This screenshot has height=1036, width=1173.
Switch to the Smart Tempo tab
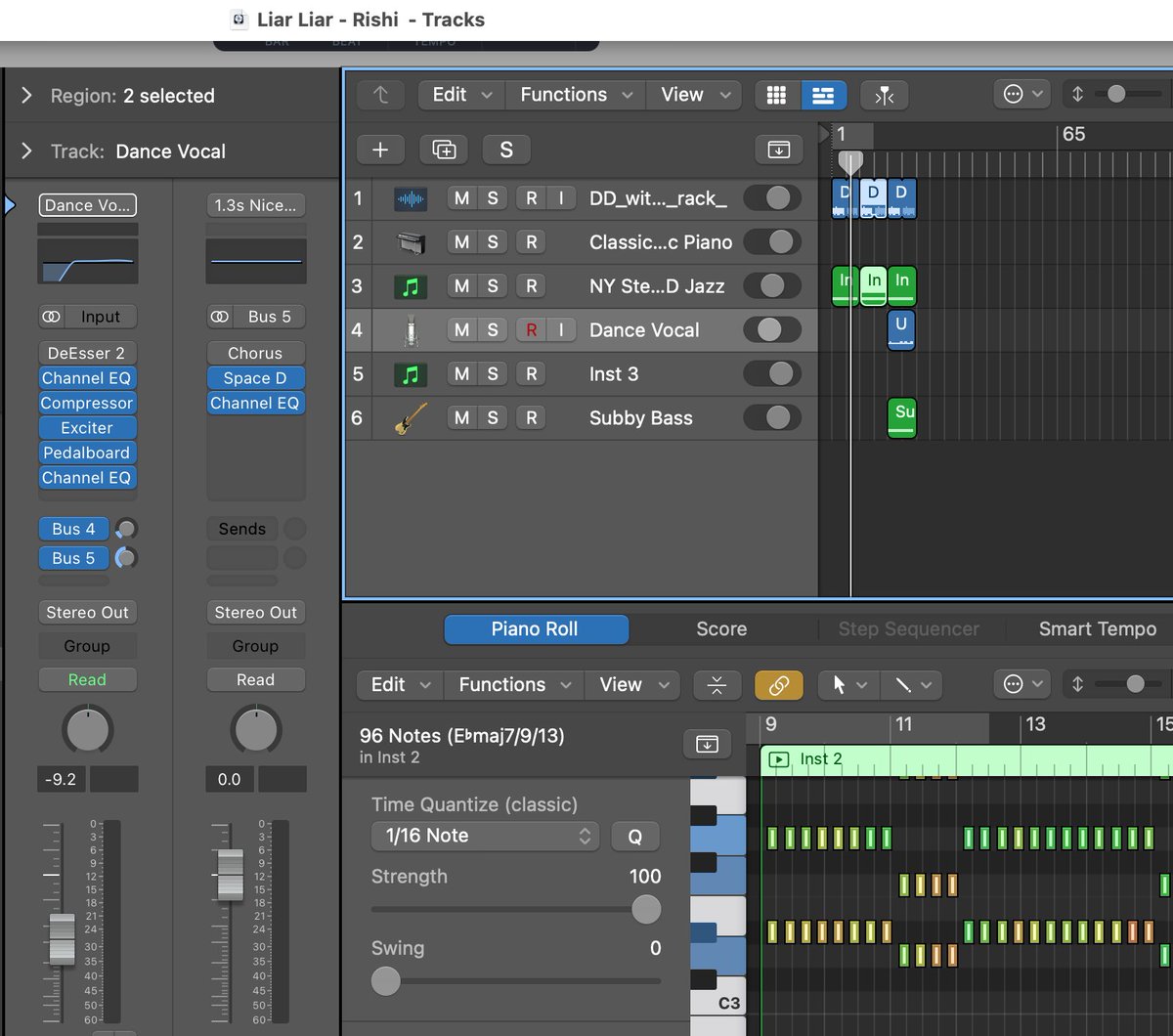[x=1098, y=629]
